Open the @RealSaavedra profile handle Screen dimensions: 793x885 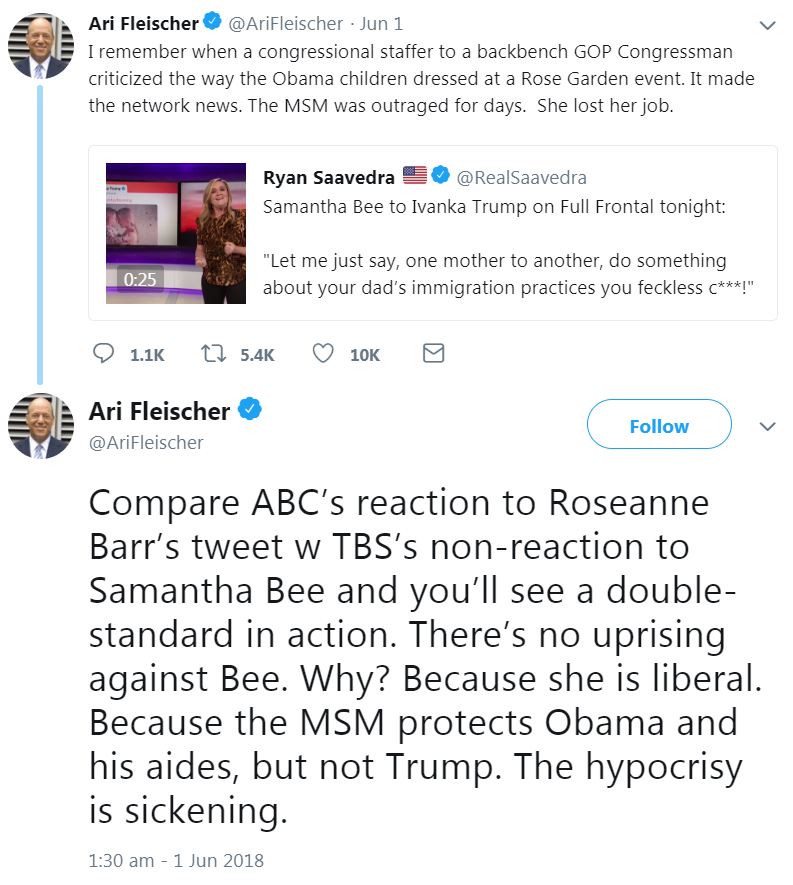pos(521,178)
